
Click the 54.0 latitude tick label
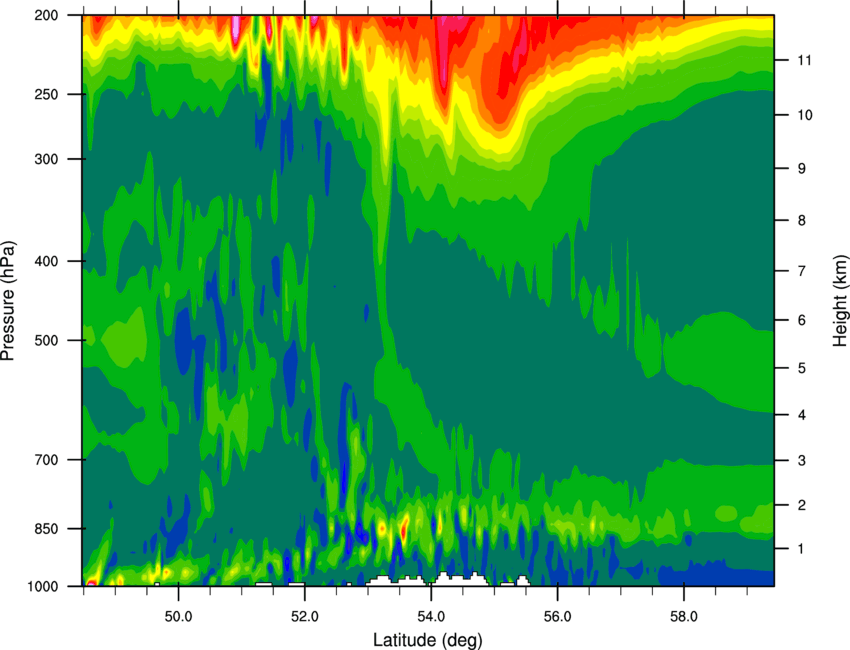(x=431, y=617)
